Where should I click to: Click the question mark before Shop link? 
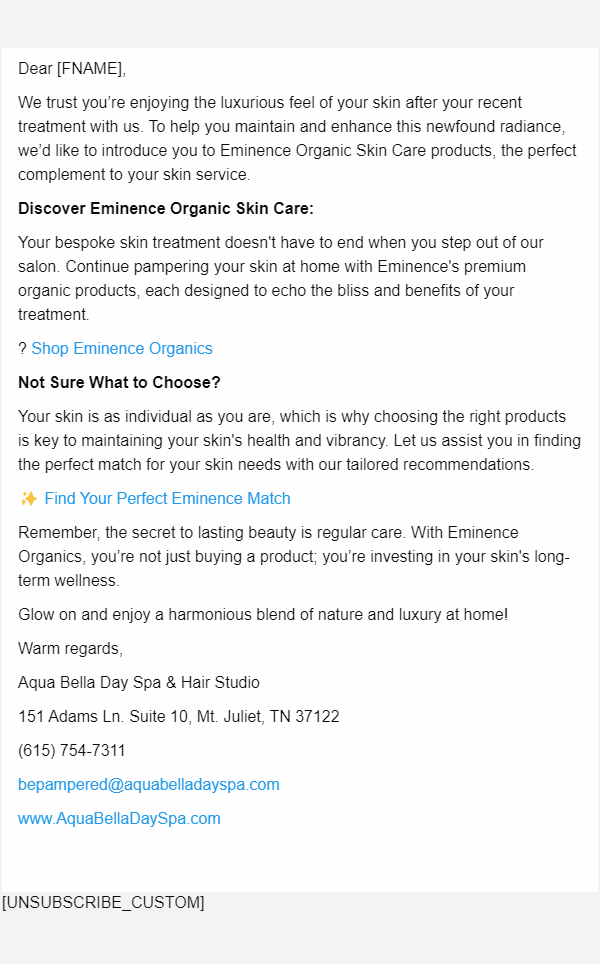pyautogui.click(x=22, y=349)
